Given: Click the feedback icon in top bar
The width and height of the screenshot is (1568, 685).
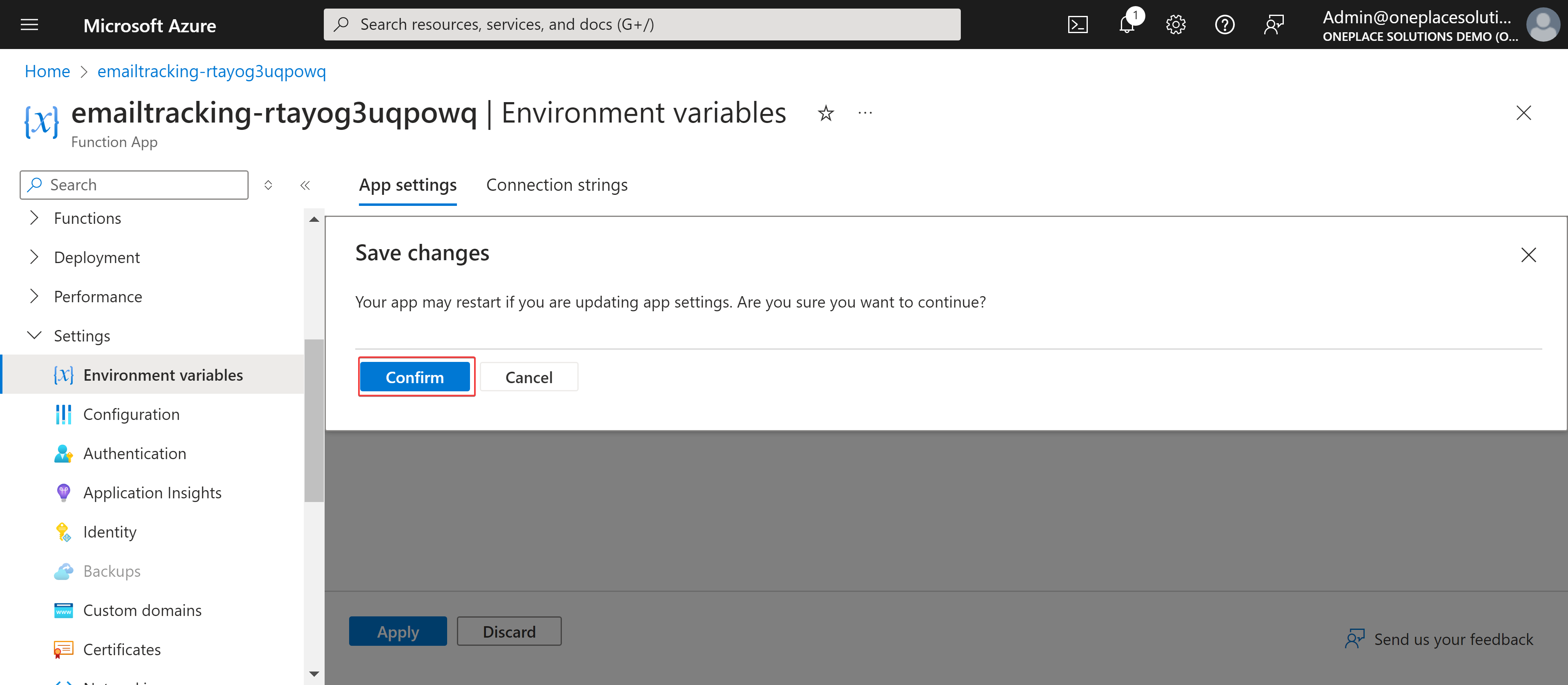Looking at the screenshot, I should point(1274,25).
